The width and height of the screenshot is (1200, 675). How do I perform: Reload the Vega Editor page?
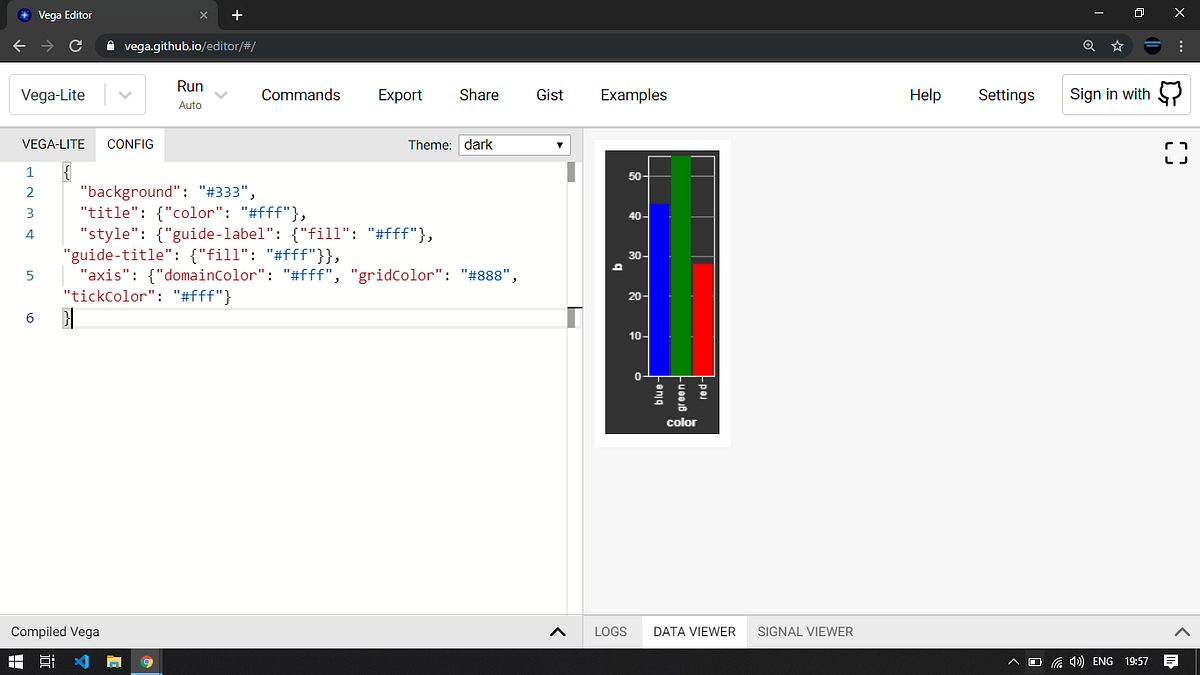click(x=75, y=45)
